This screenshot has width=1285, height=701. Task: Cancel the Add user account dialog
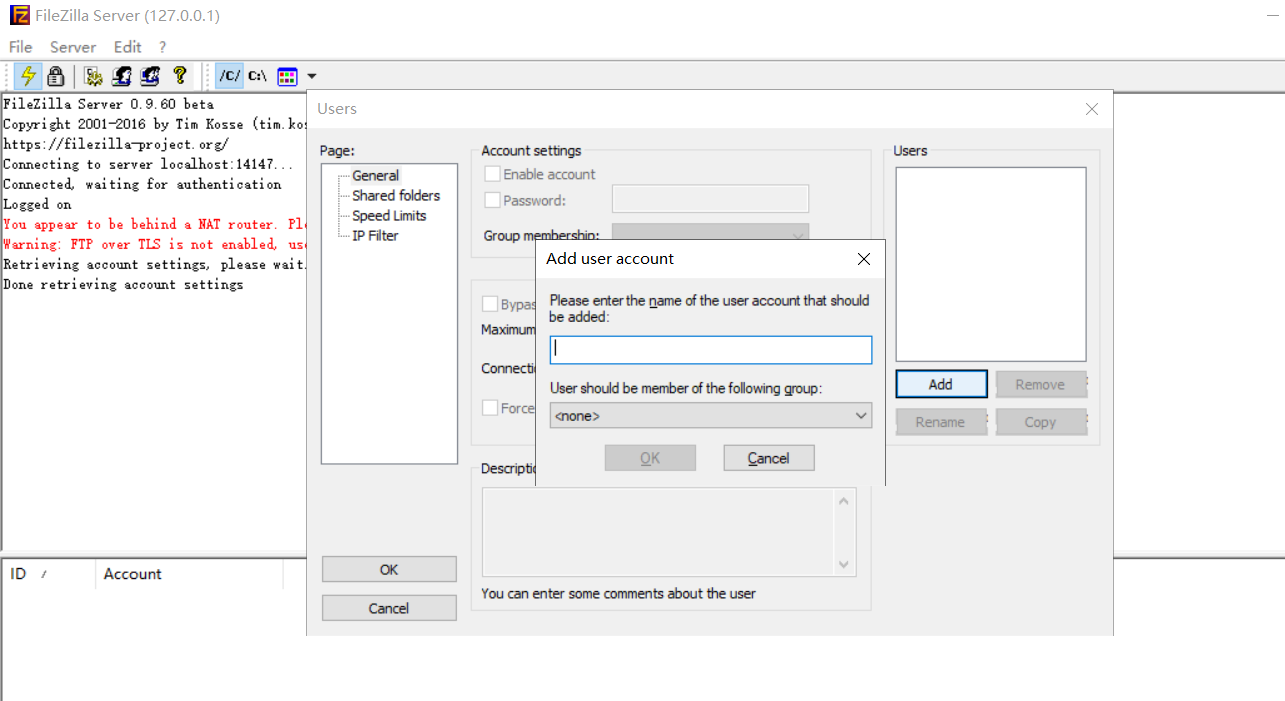point(769,458)
